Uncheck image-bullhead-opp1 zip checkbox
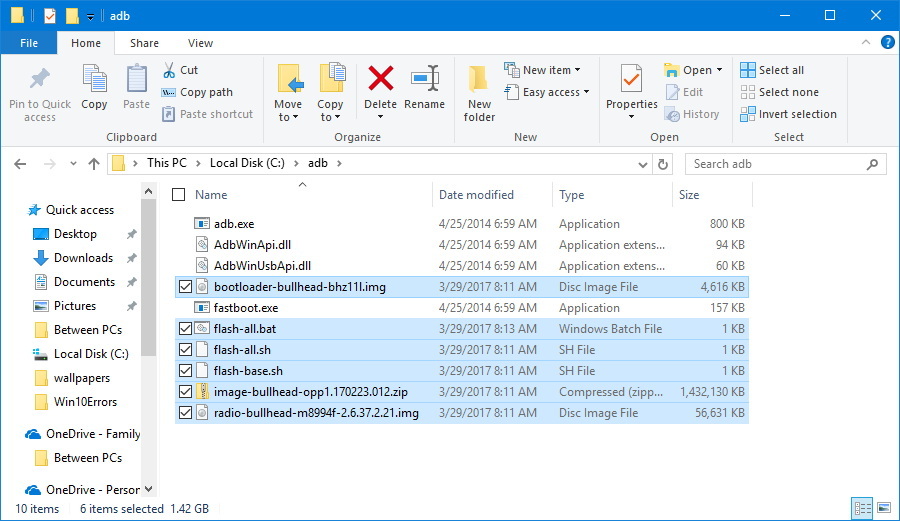Image resolution: width=900 pixels, height=521 pixels. click(x=185, y=391)
